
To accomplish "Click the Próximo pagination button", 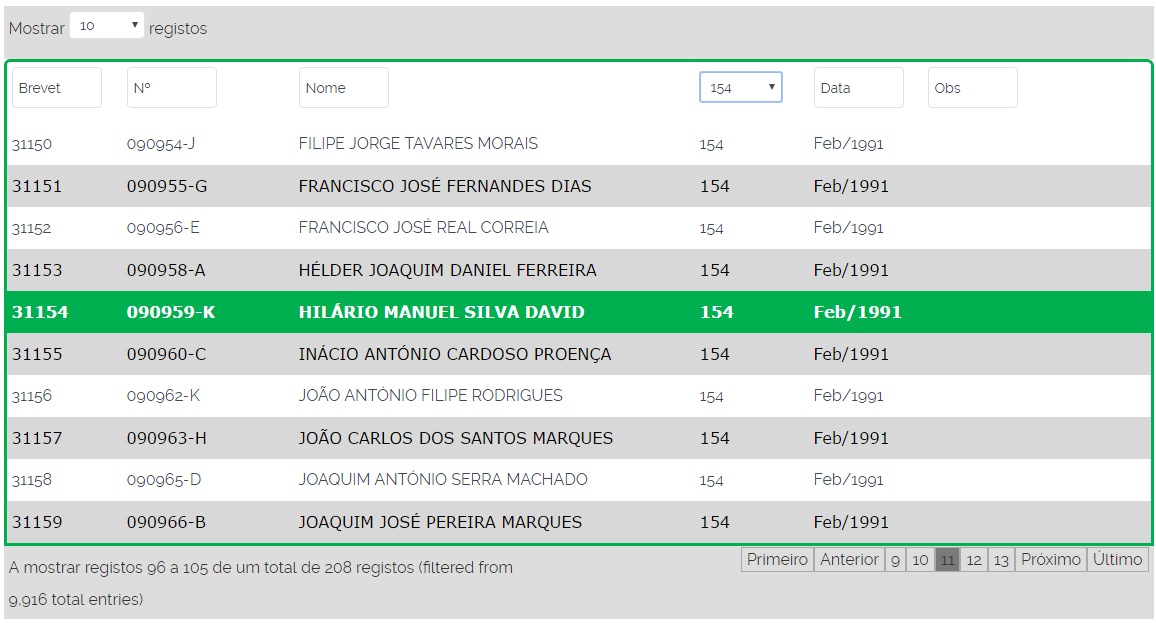I will click(x=1051, y=560).
